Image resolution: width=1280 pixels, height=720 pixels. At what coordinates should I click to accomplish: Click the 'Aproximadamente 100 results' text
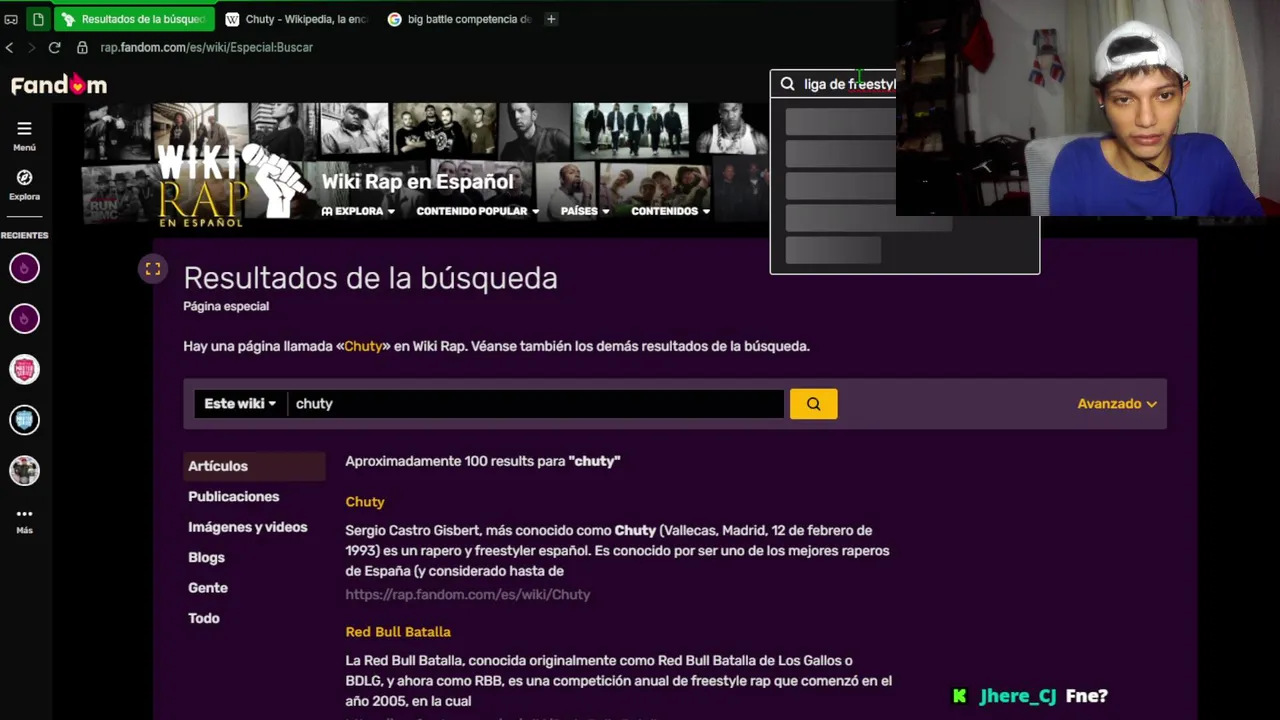pyautogui.click(x=483, y=461)
